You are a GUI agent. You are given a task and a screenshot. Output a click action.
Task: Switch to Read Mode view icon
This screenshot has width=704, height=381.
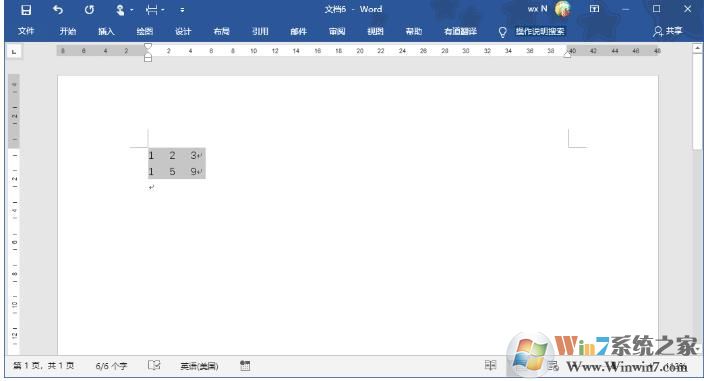click(x=490, y=365)
